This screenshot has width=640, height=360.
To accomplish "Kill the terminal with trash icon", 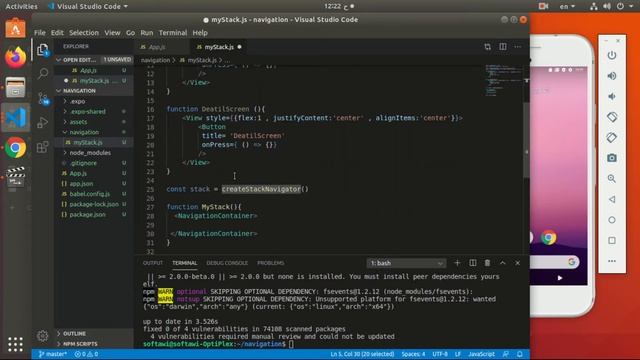I will pyautogui.click(x=487, y=263).
